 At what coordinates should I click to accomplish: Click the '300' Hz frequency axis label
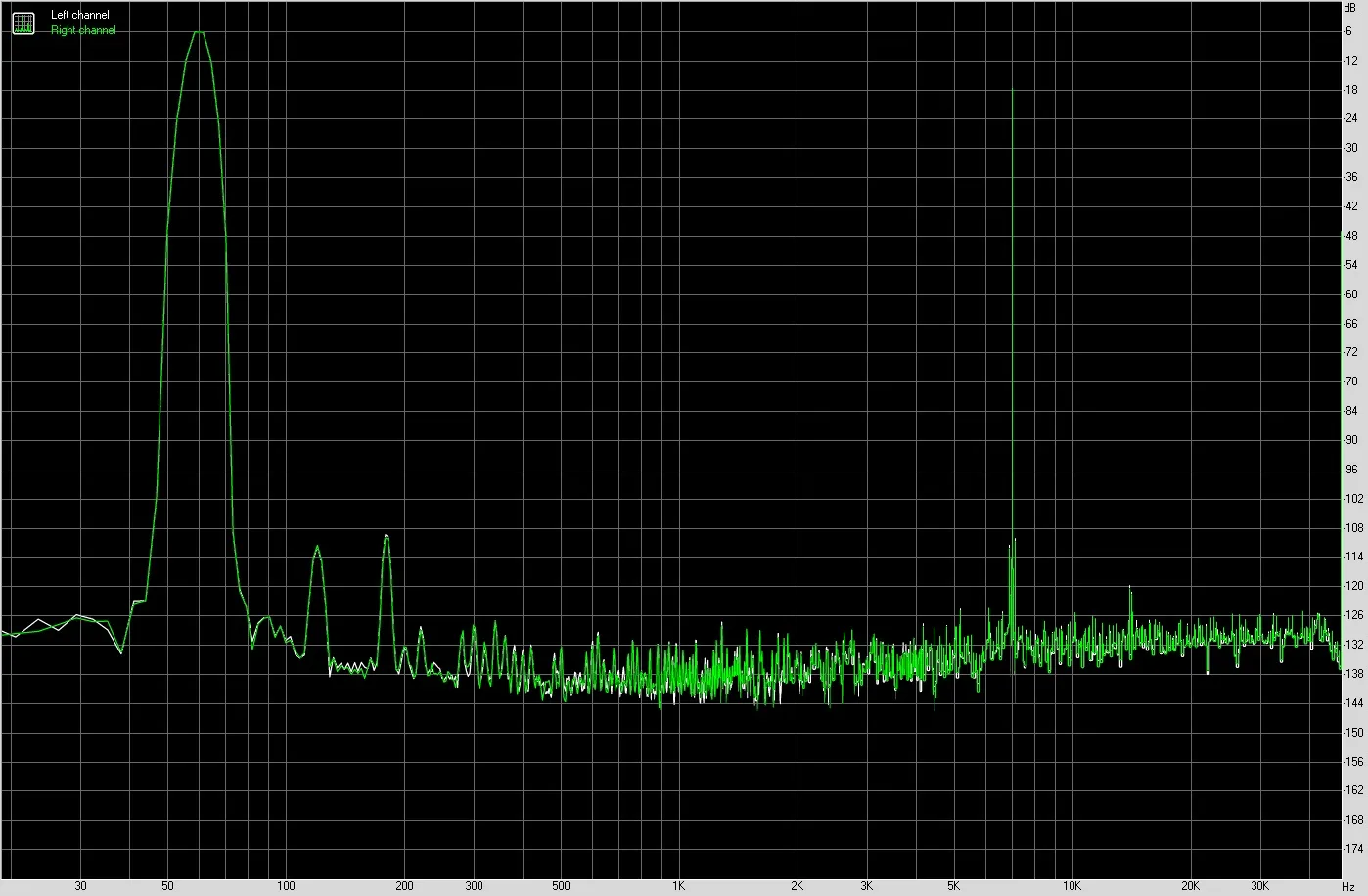(x=474, y=886)
